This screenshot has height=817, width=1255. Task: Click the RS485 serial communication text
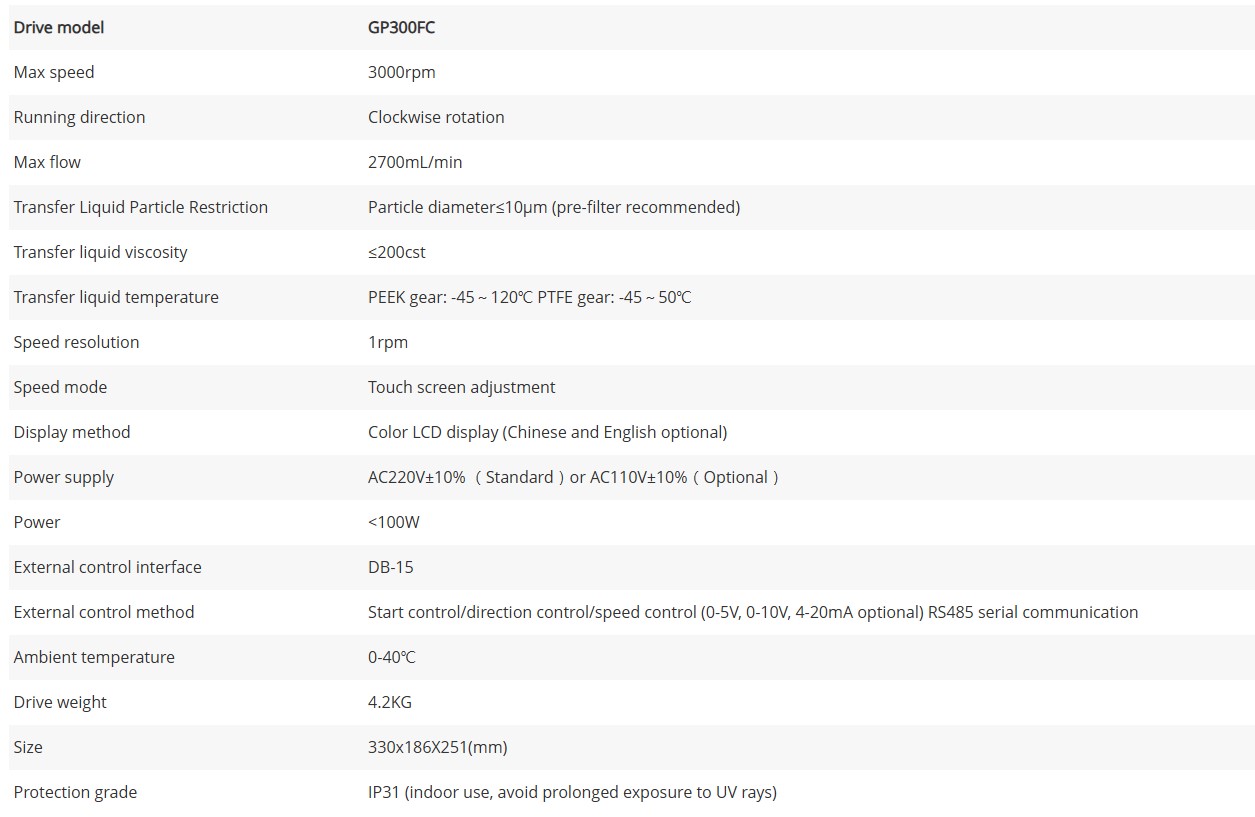[x=1033, y=612]
